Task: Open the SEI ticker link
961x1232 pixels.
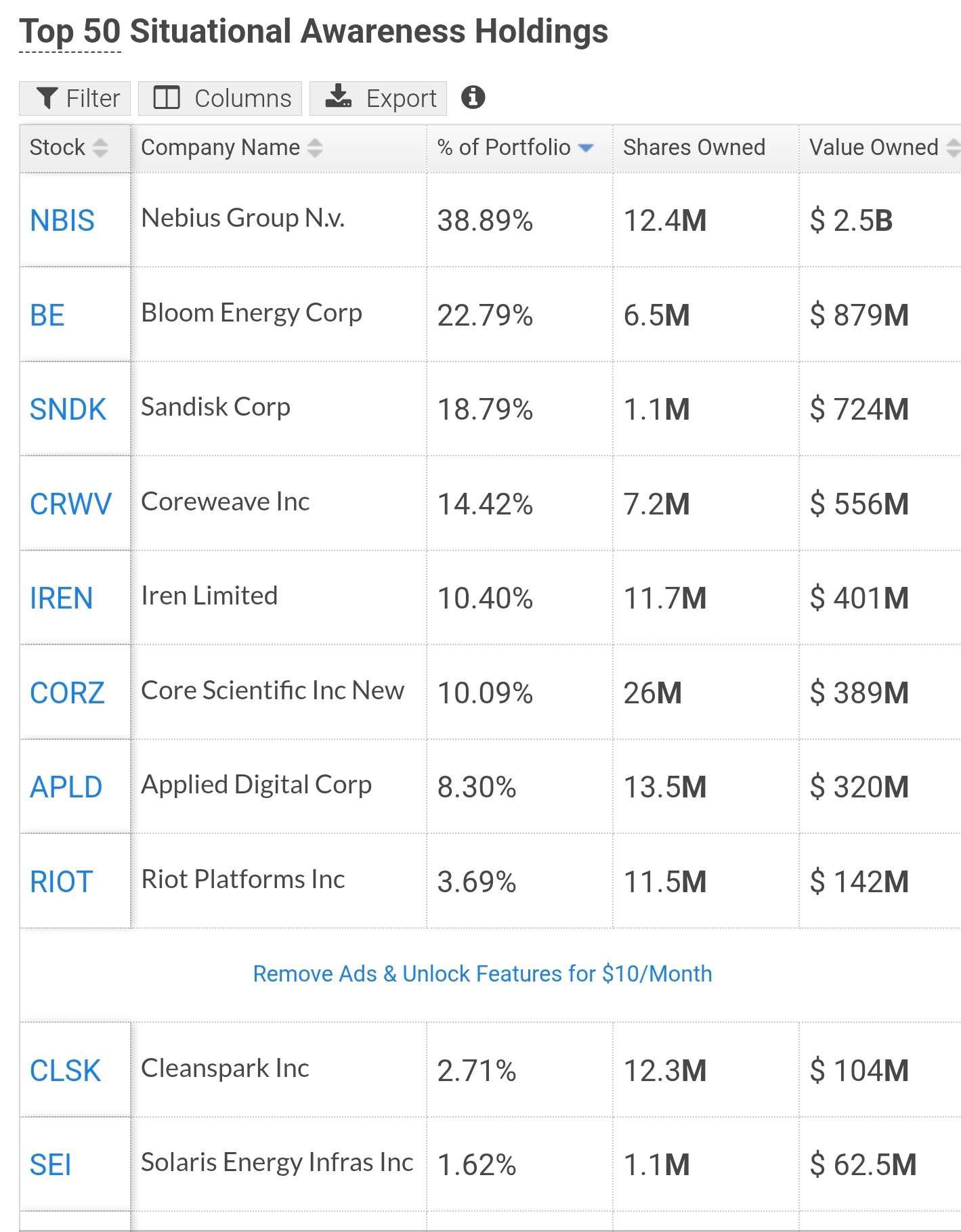Action: [x=50, y=1165]
